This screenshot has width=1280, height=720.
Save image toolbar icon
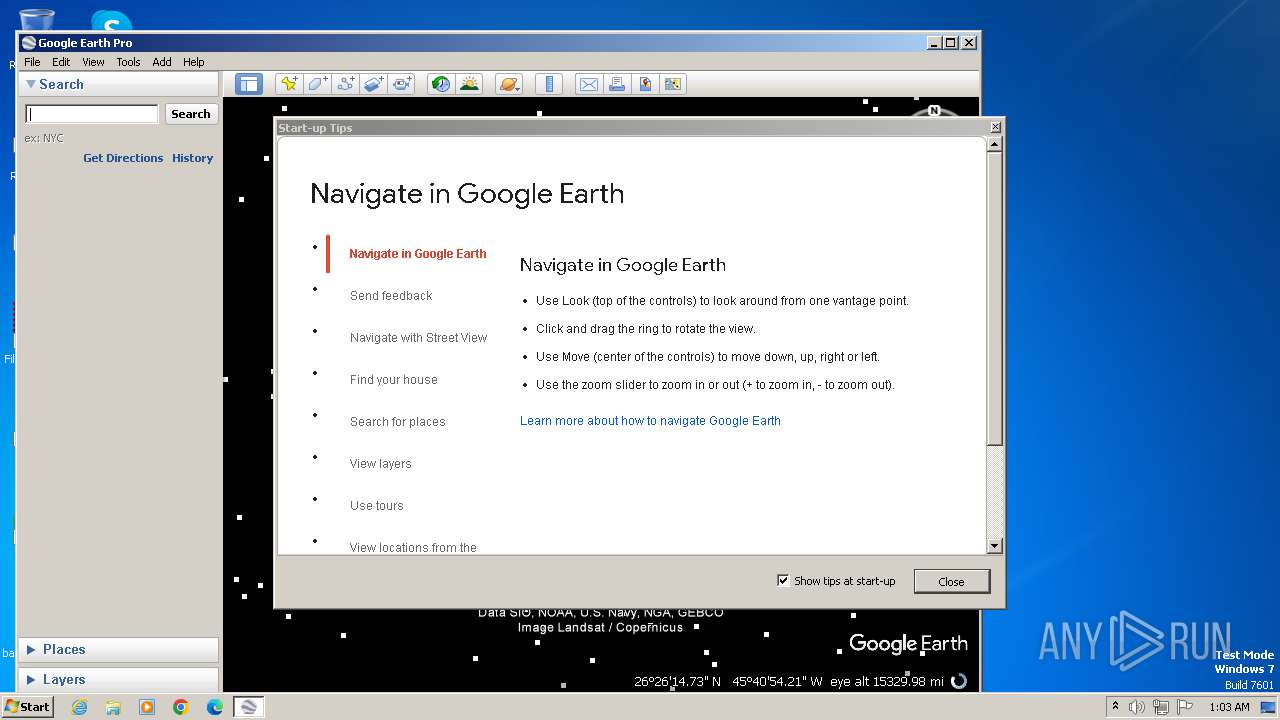coord(645,84)
